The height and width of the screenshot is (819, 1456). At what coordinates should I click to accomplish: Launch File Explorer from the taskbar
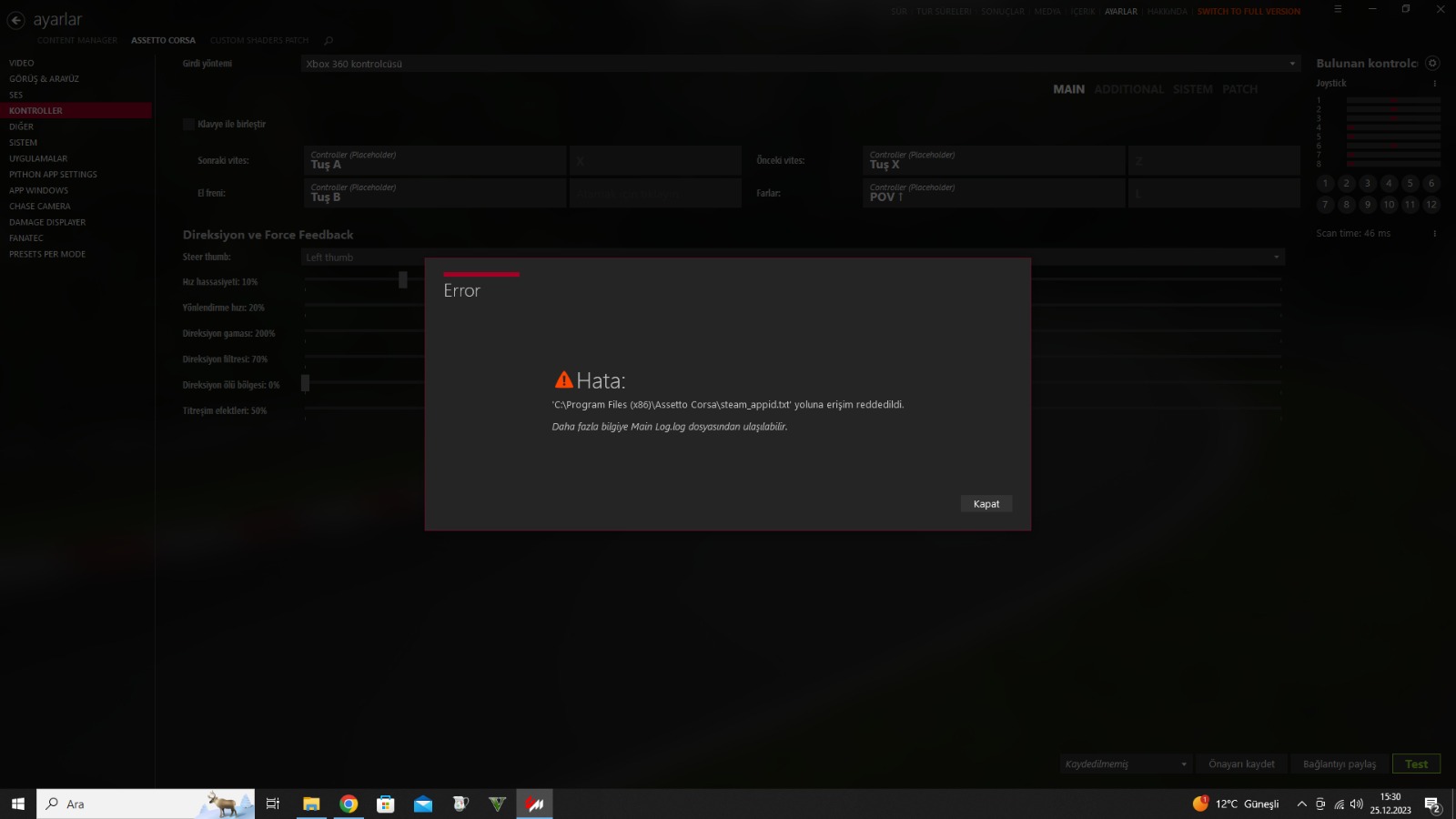click(311, 804)
